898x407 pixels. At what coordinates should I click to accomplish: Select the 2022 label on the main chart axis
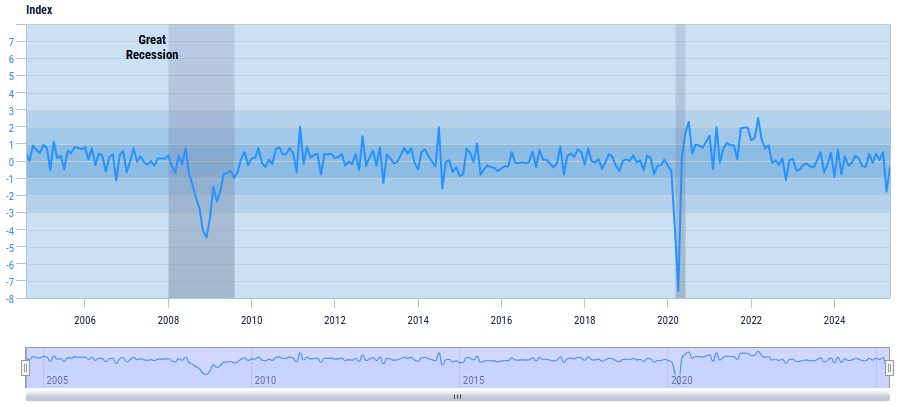point(751,319)
